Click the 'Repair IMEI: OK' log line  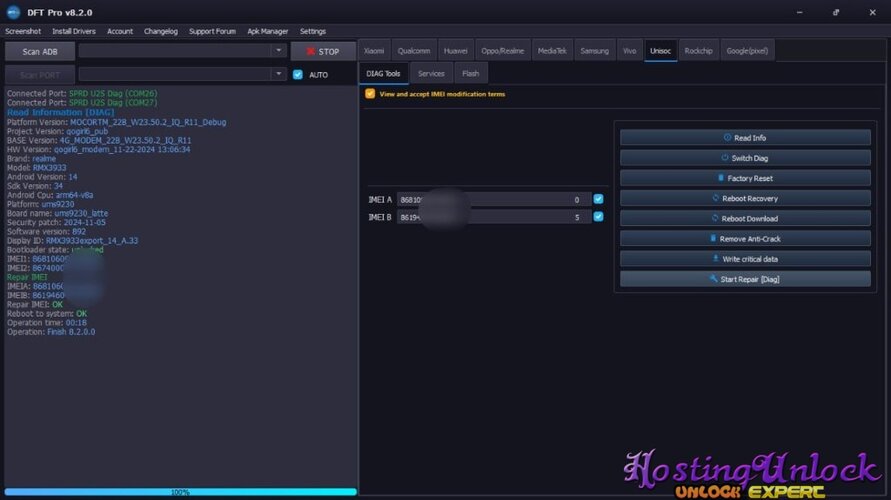point(35,305)
